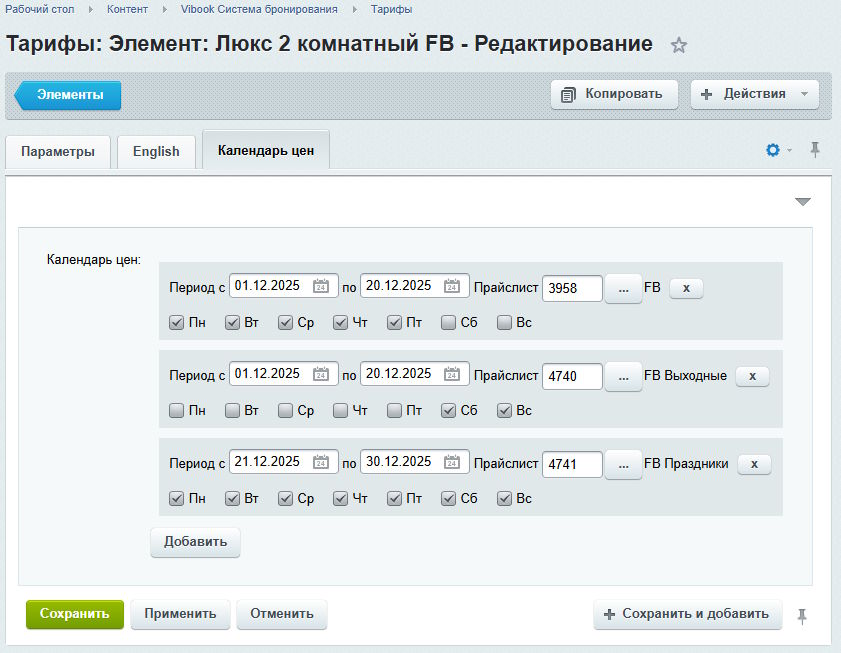Switch to the Параметры tab
The image size is (841, 653).
(58, 151)
